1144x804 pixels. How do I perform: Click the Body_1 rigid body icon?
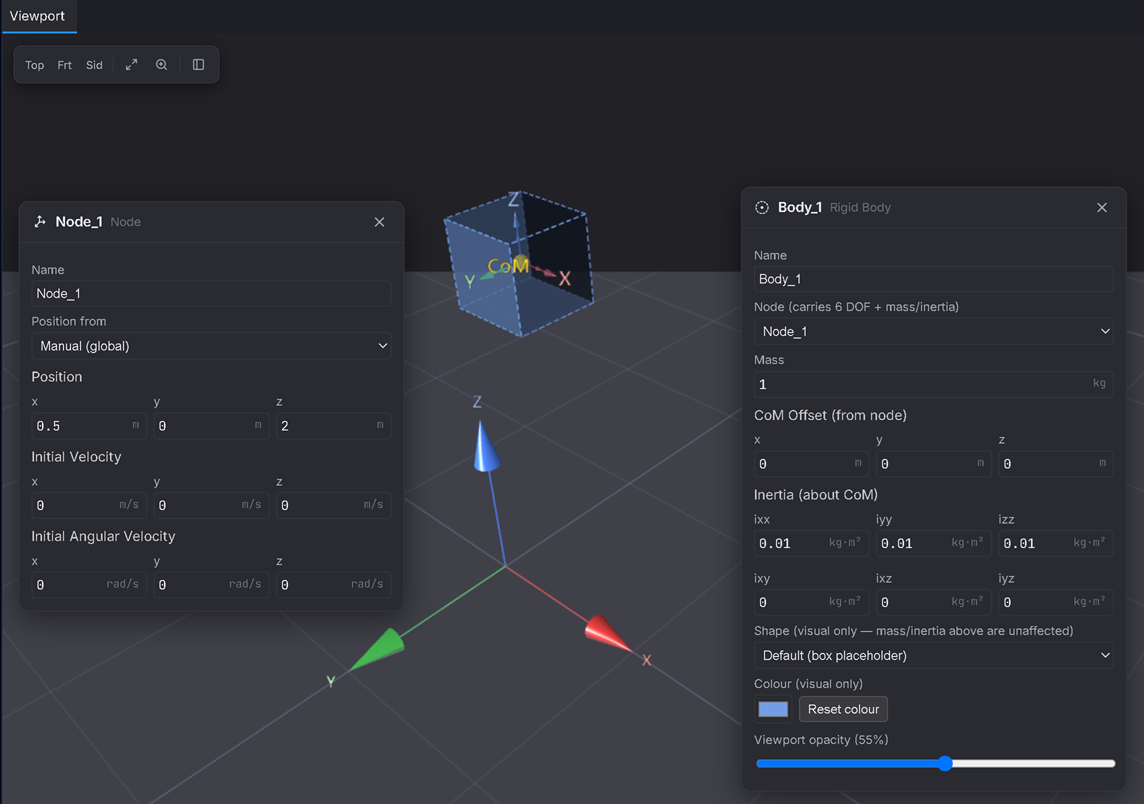coord(762,207)
